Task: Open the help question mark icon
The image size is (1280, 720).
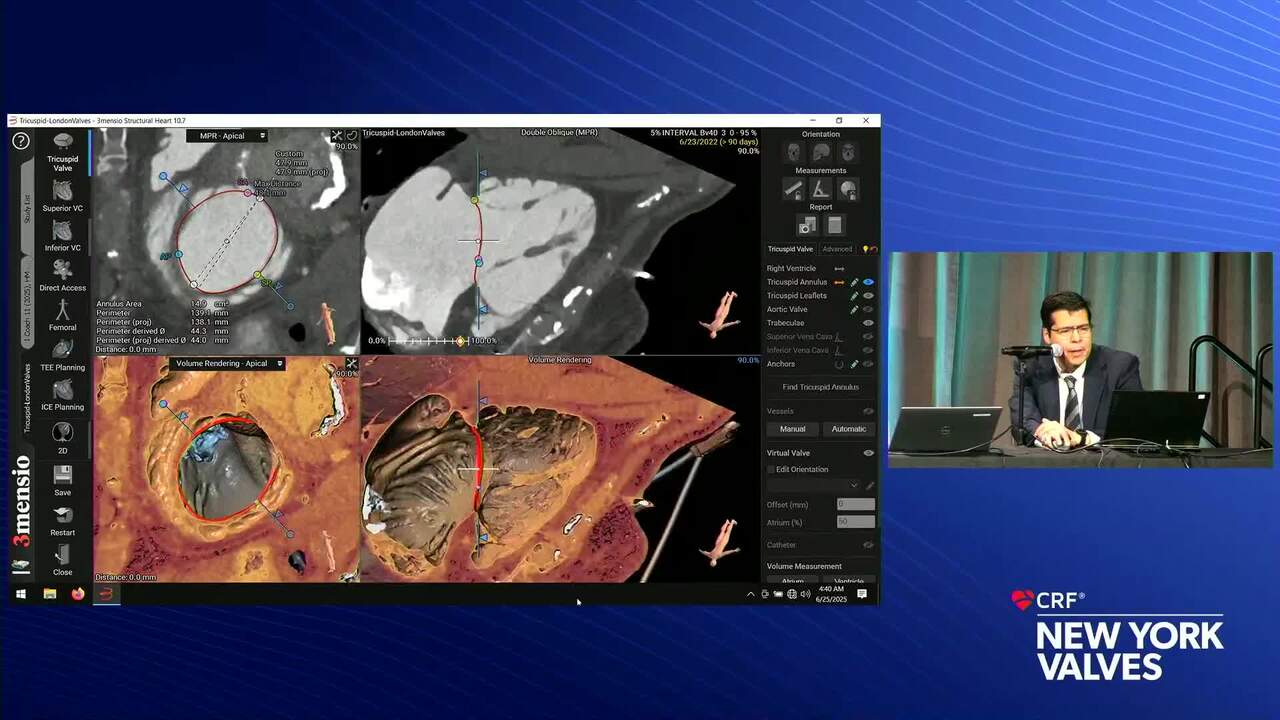Action: (21, 141)
